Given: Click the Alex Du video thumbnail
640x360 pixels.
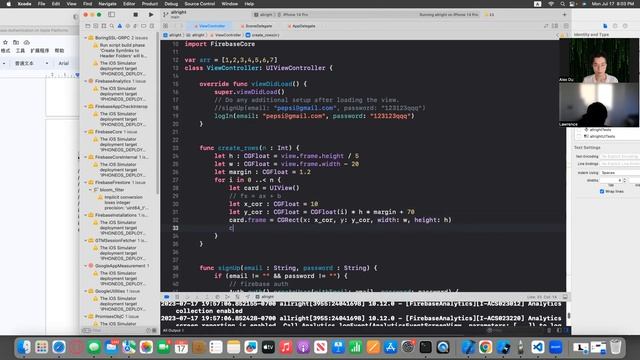Looking at the screenshot, I should (598, 61).
